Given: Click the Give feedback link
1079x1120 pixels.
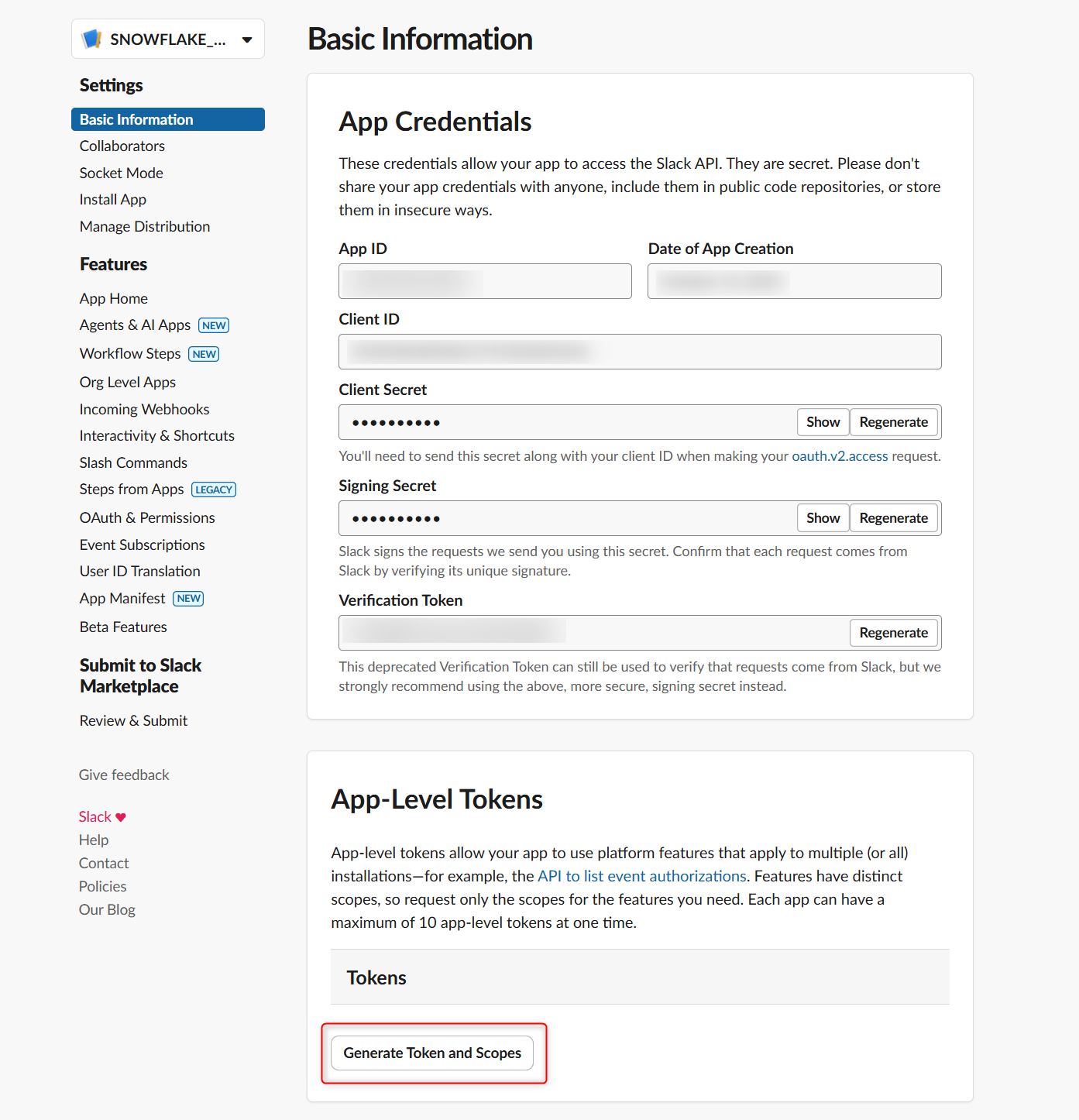Looking at the screenshot, I should coord(124,775).
